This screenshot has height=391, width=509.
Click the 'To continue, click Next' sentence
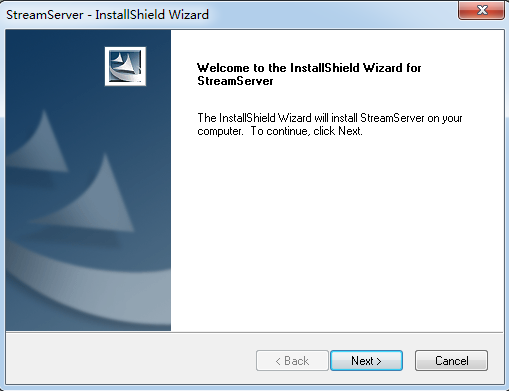pos(306,131)
